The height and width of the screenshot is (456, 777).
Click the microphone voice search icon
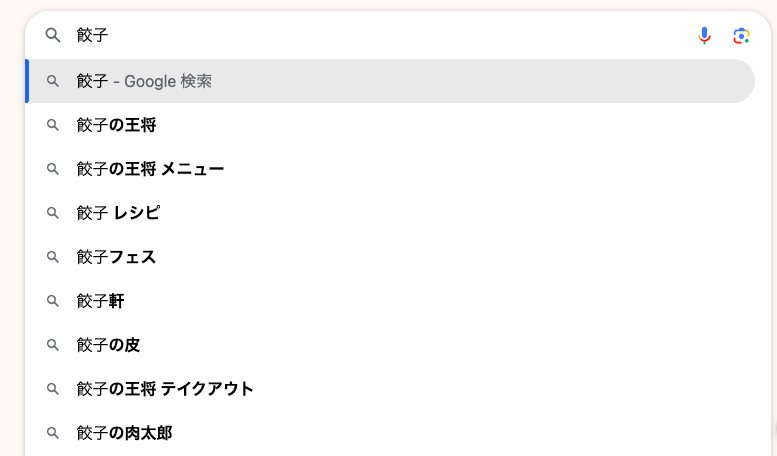click(704, 36)
